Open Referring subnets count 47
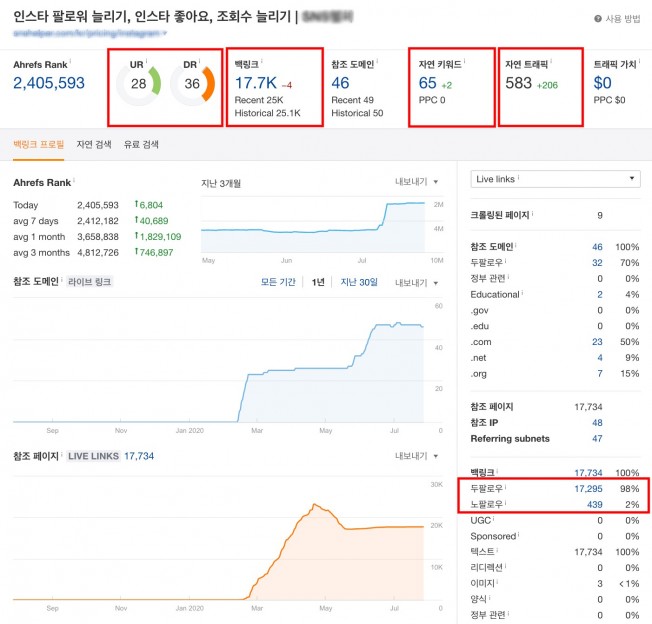Image resolution: width=652 pixels, height=624 pixels. click(x=597, y=439)
